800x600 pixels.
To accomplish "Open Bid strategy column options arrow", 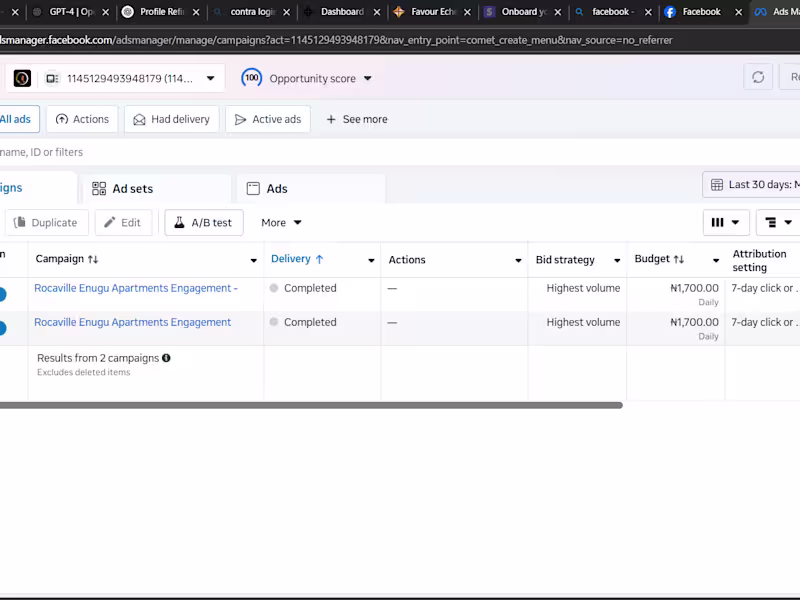I will pos(617,260).
